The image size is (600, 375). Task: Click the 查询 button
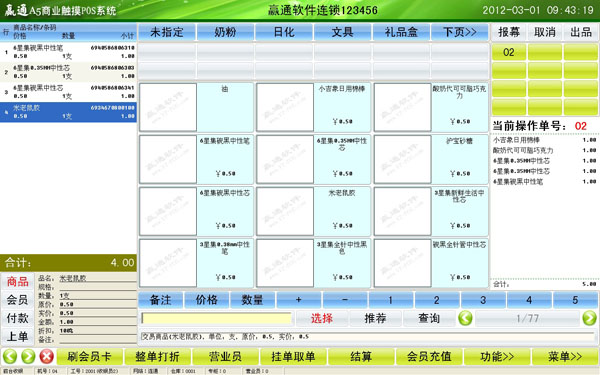coord(429,318)
